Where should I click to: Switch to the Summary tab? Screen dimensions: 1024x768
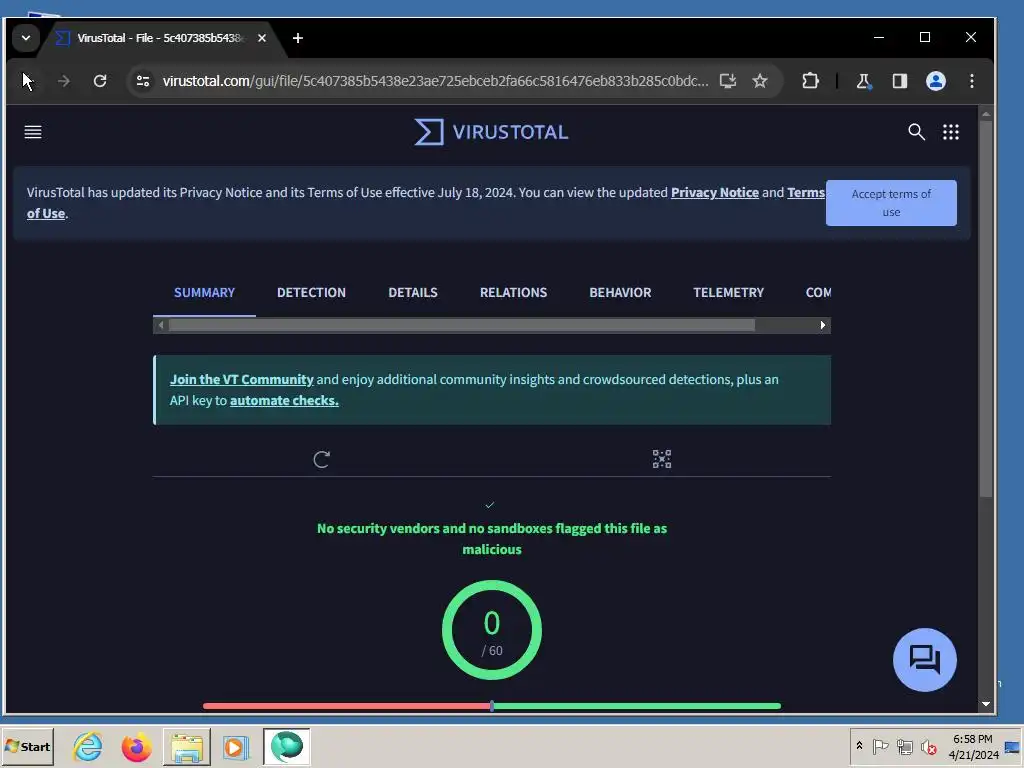[204, 293]
